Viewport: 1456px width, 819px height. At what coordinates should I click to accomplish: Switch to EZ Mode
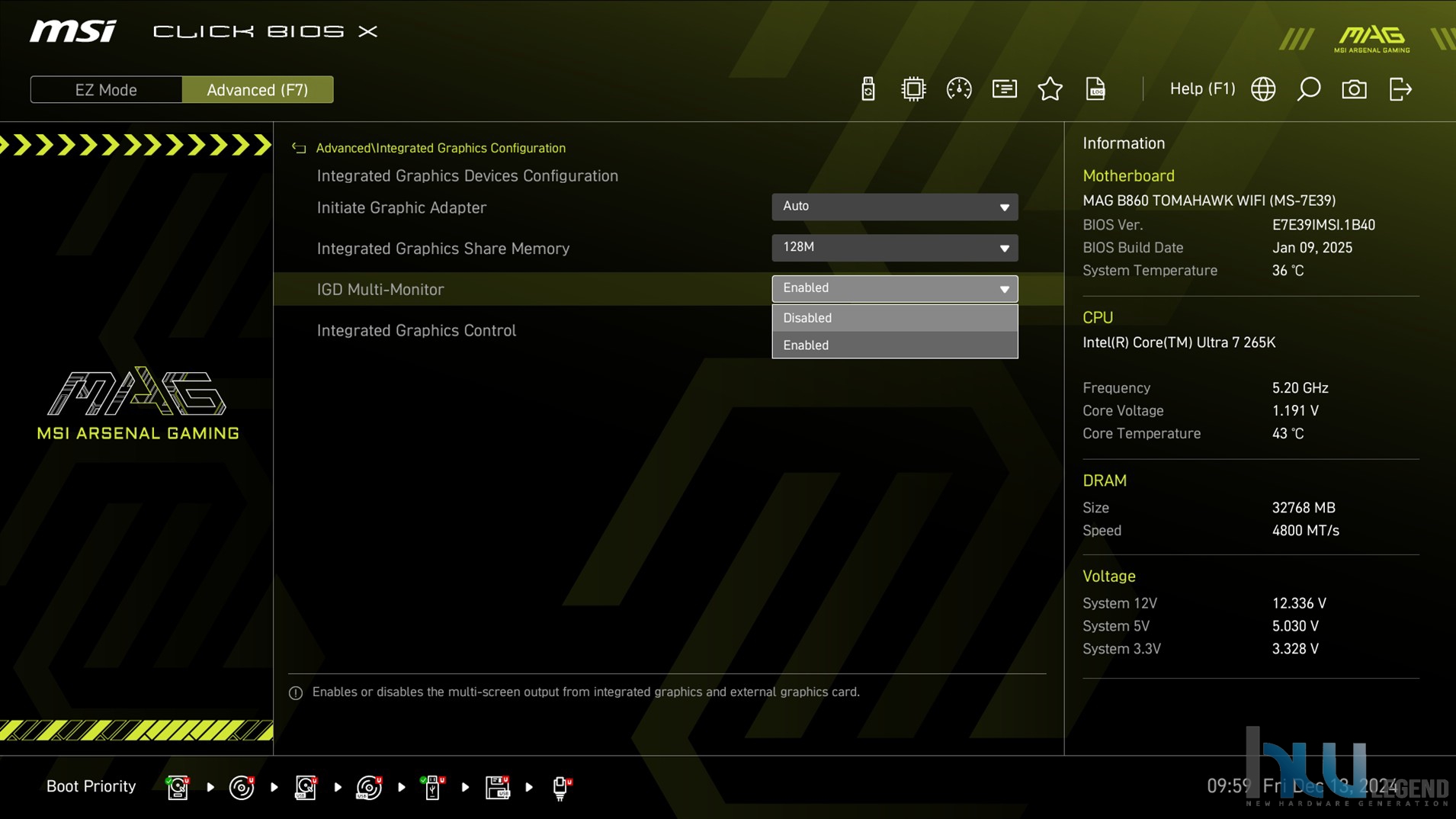pyautogui.click(x=106, y=89)
